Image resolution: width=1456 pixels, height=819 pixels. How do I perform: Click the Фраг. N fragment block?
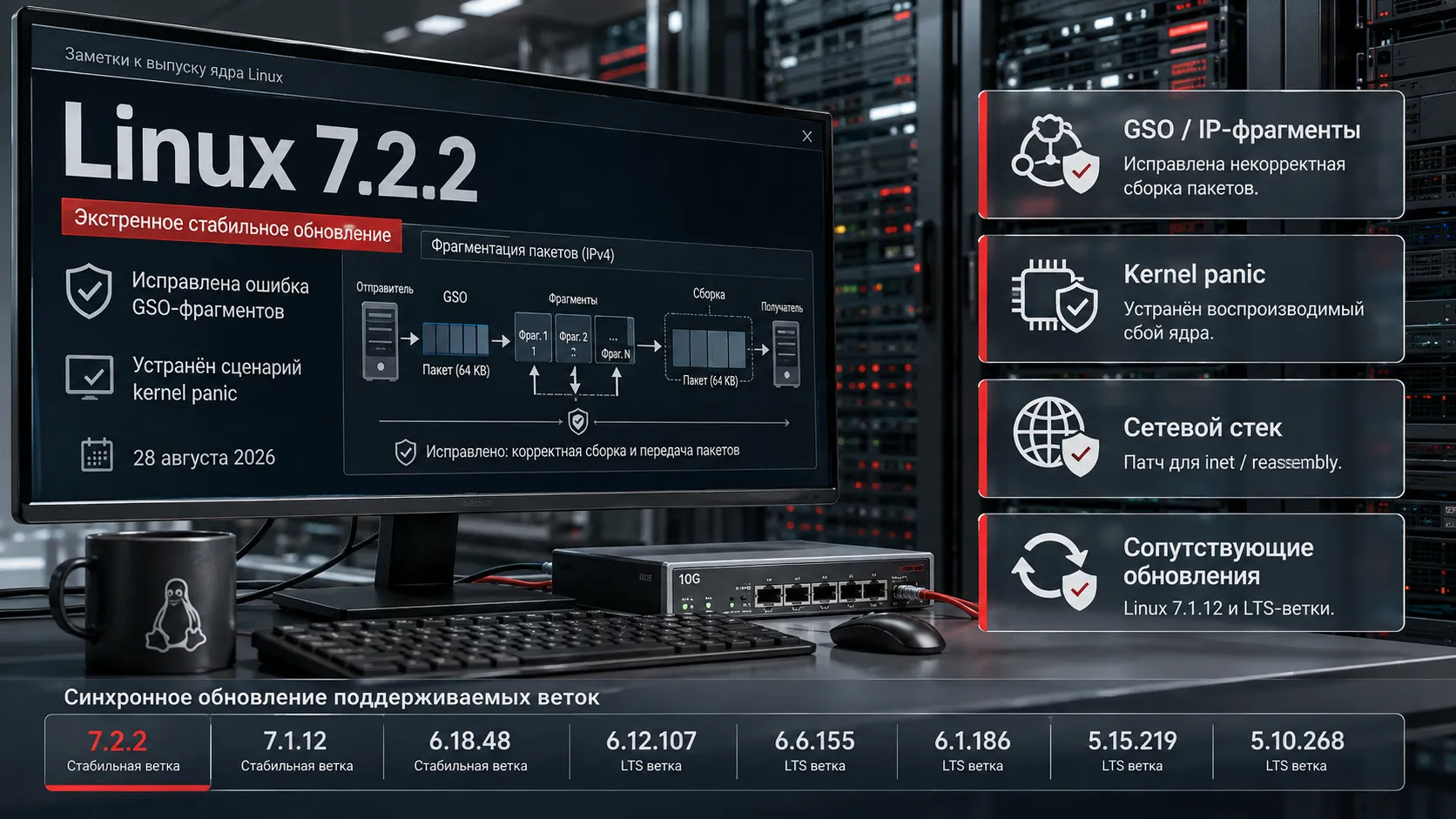pyautogui.click(x=614, y=340)
